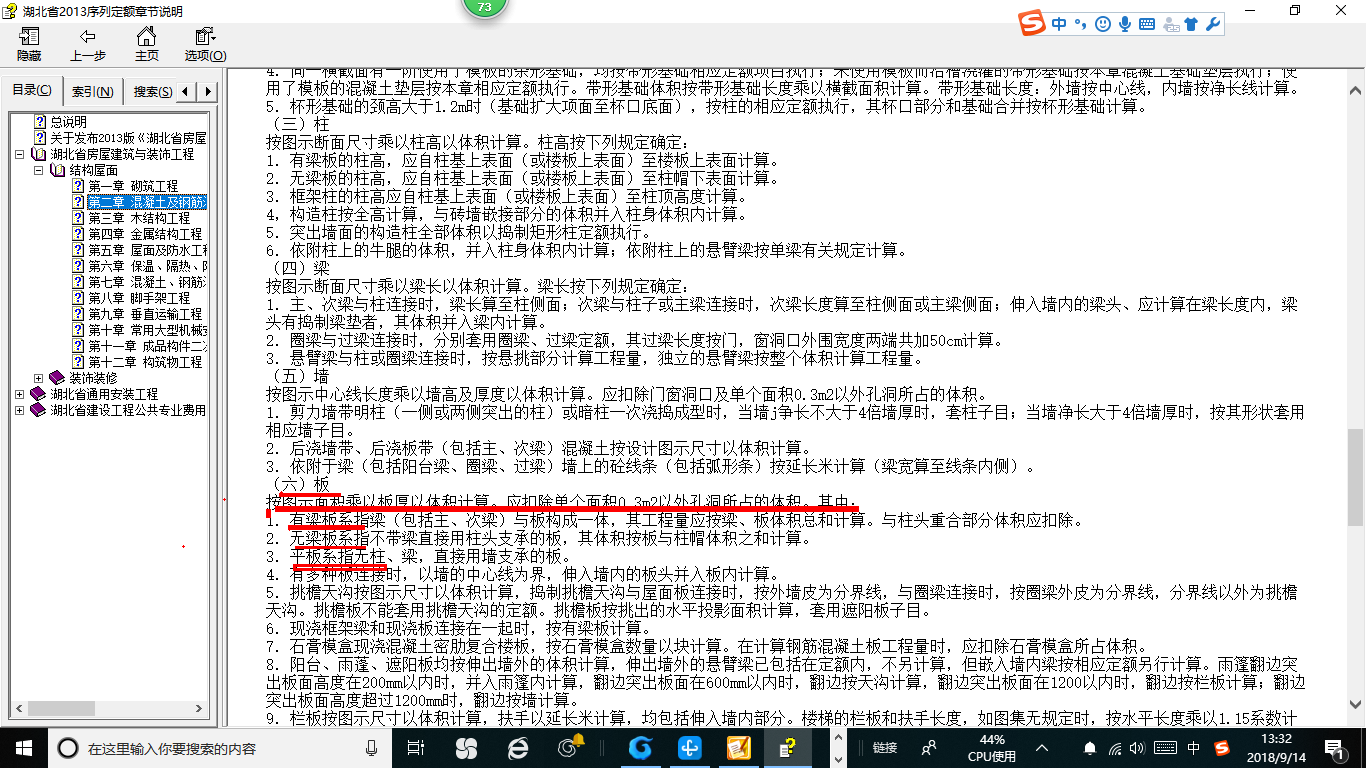Open Sogou soft keyboard icon
Image resolution: width=1366 pixels, height=768 pixels.
coord(1146,24)
